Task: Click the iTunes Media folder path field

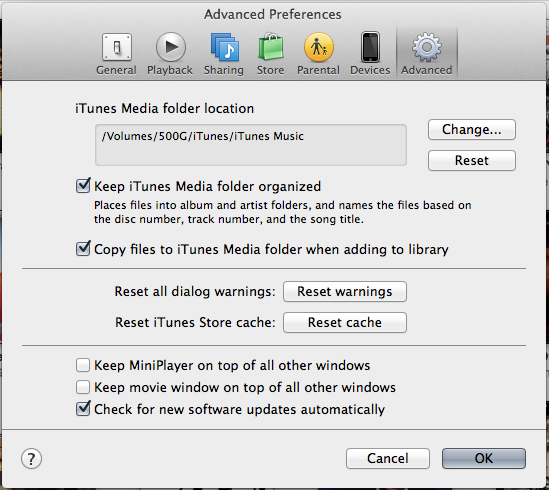Action: tap(251, 145)
